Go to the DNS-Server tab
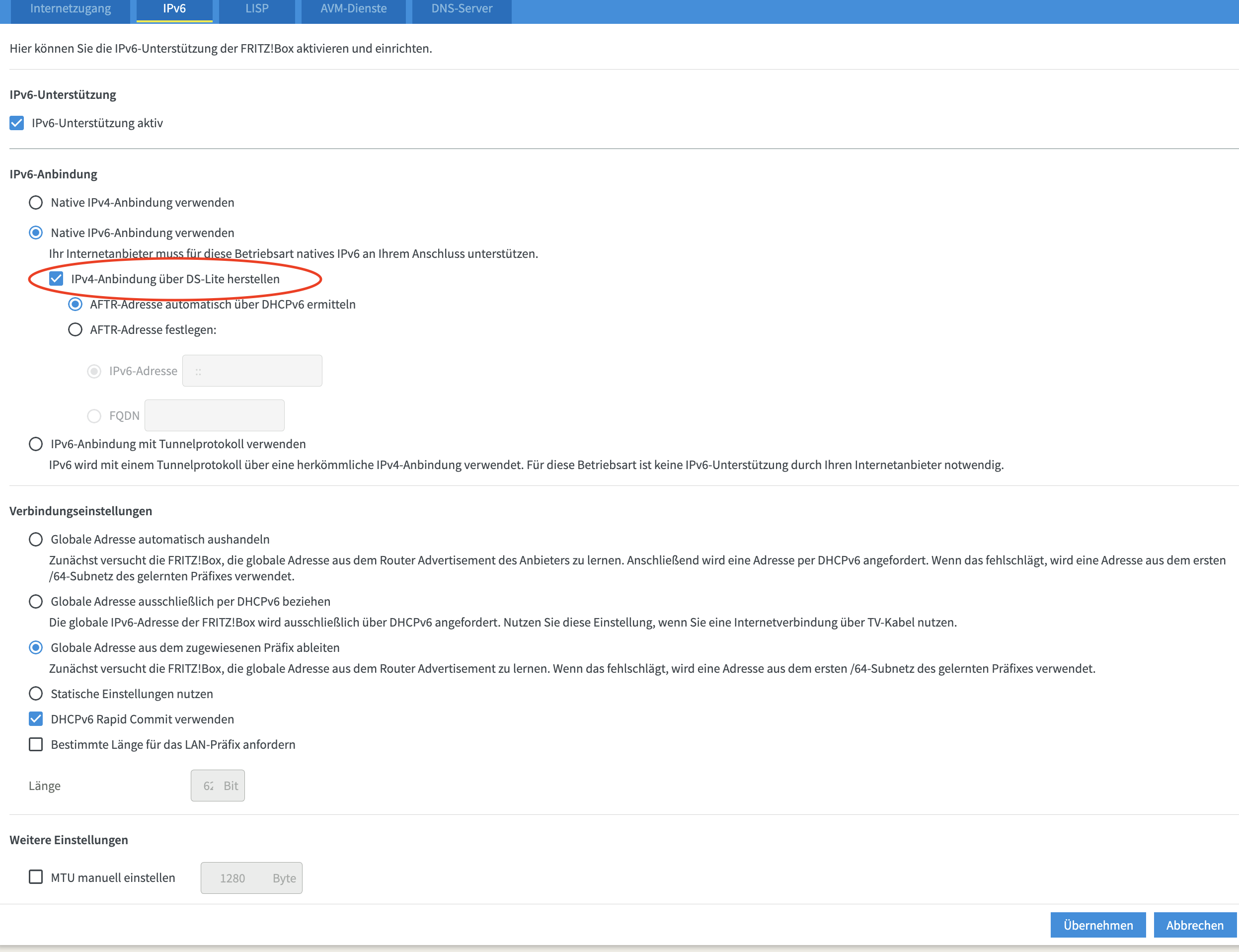Viewport: 1239px width, 952px height. coord(461,8)
